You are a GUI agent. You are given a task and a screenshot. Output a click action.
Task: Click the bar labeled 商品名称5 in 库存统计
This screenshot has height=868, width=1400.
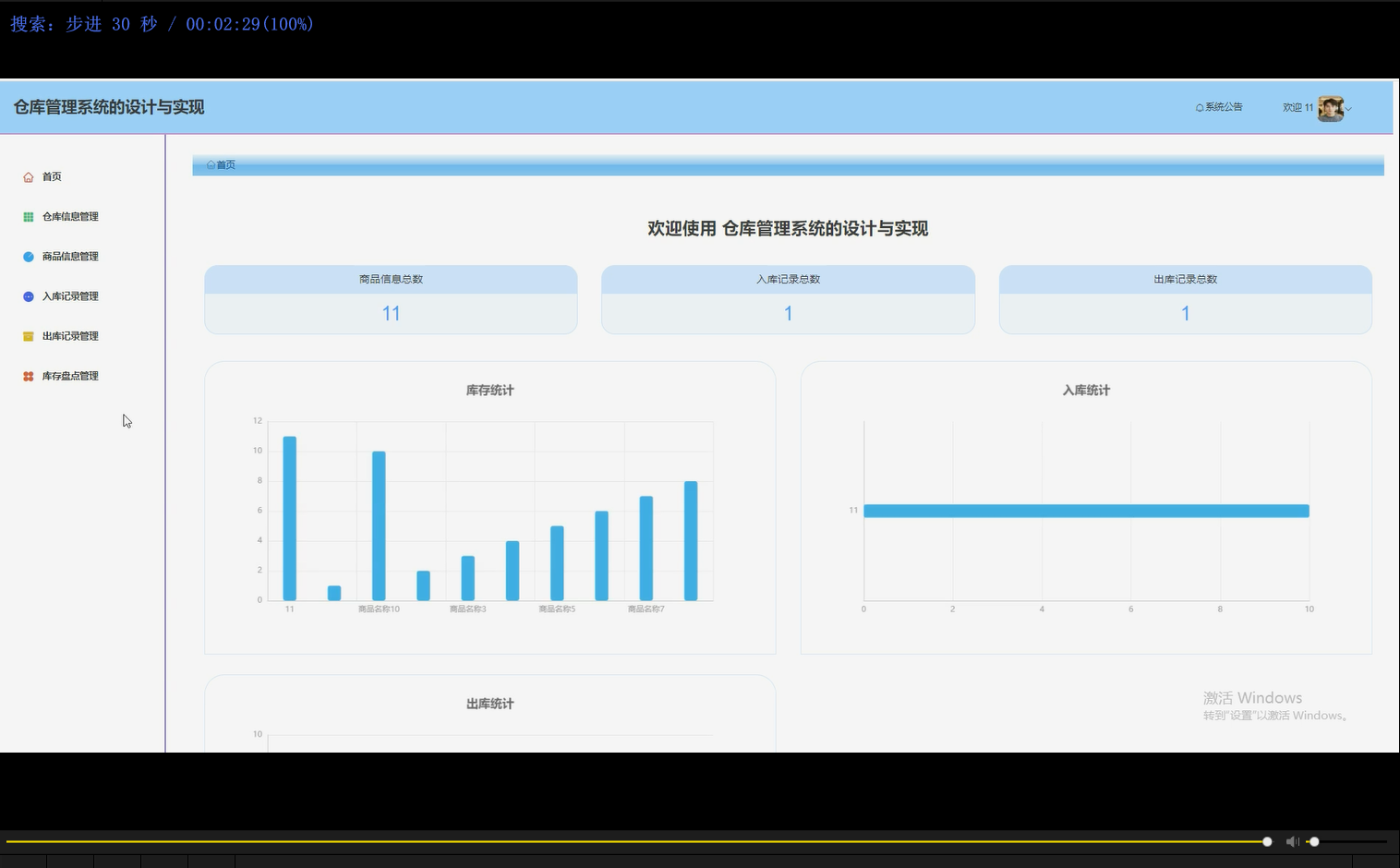pos(557,563)
